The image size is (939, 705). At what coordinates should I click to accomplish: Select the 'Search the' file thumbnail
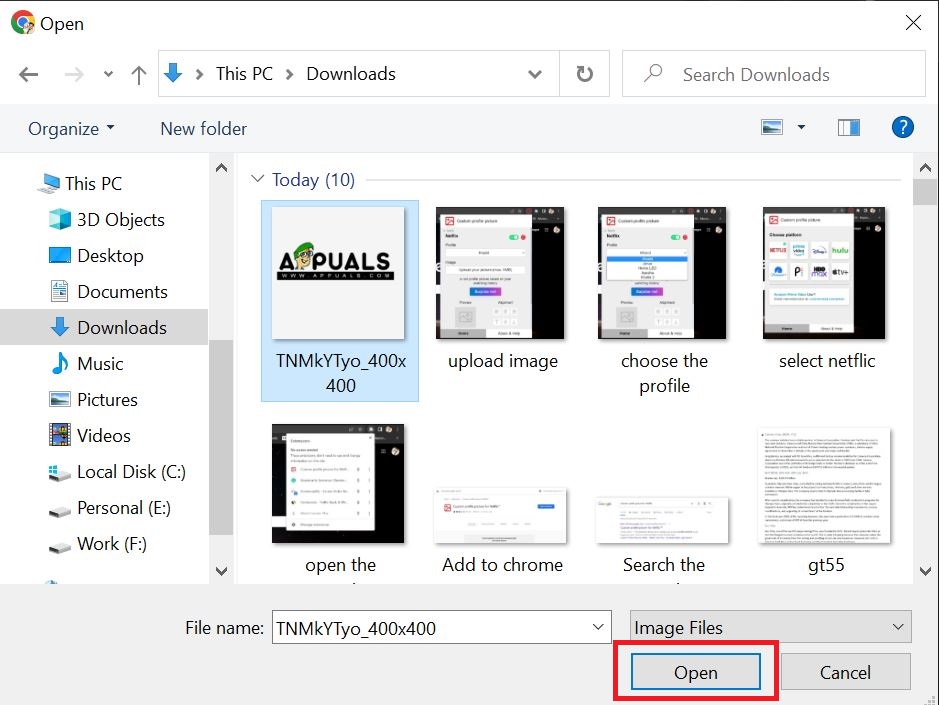pos(662,520)
